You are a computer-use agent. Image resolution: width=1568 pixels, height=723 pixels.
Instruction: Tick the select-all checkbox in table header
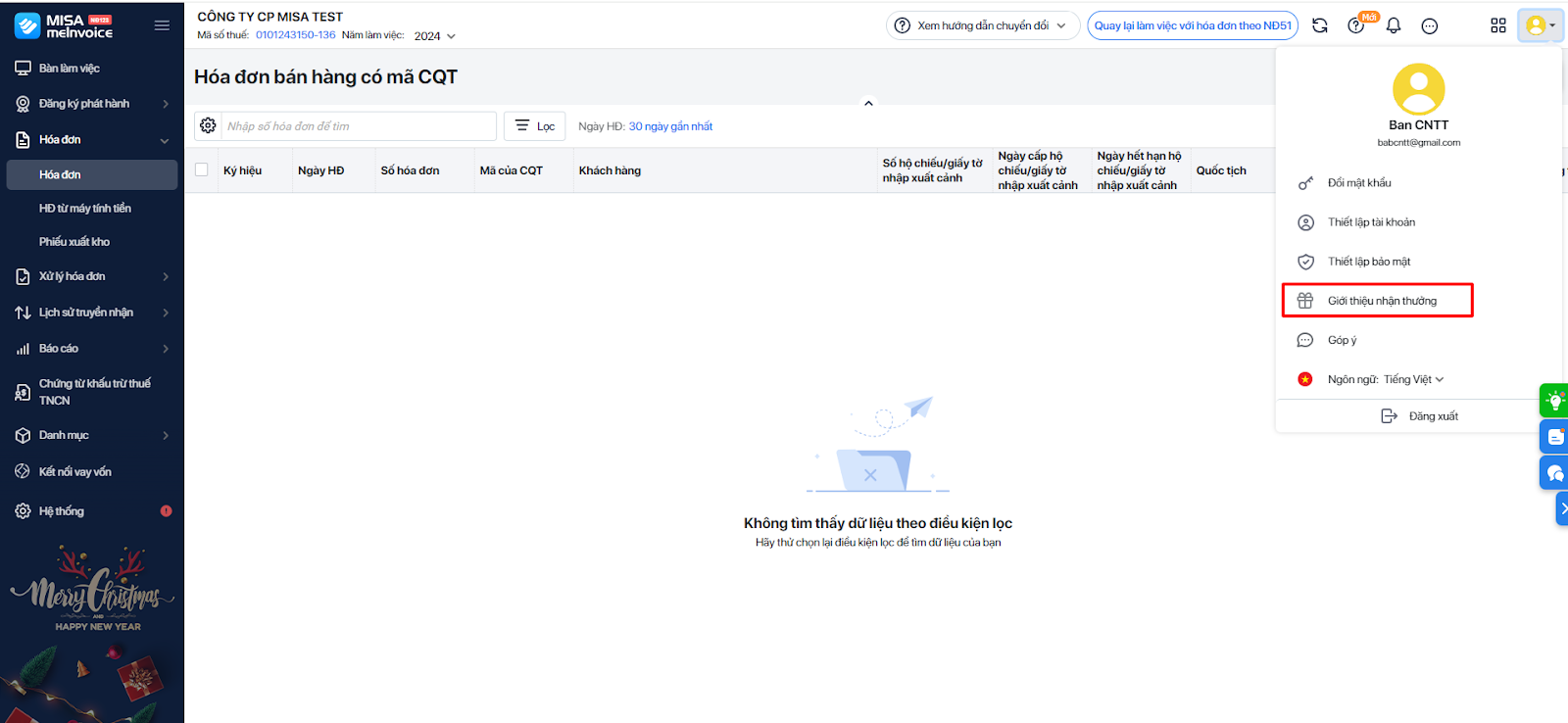202,169
